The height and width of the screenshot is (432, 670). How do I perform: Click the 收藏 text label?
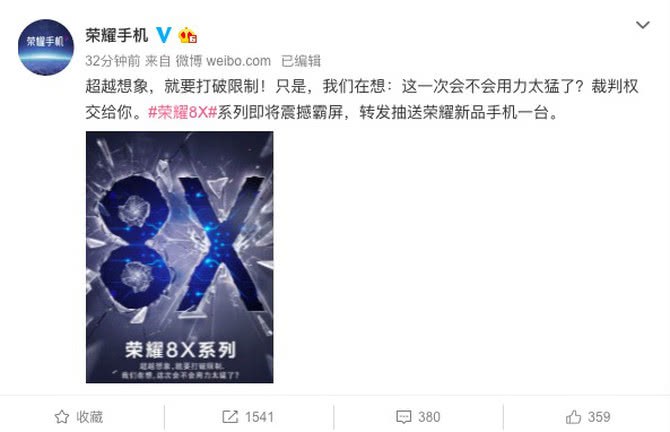tap(90, 417)
